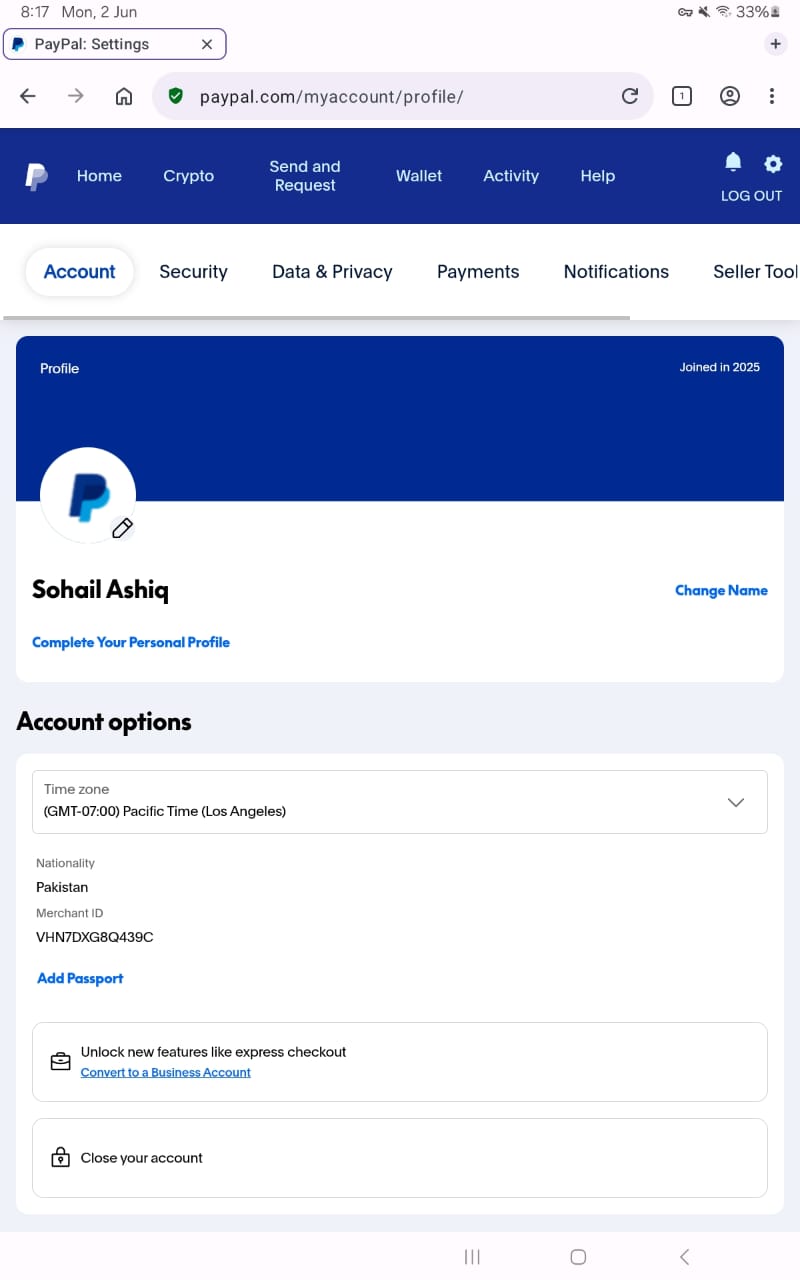
Task: Open the browser three-dot menu
Action: tap(772, 96)
